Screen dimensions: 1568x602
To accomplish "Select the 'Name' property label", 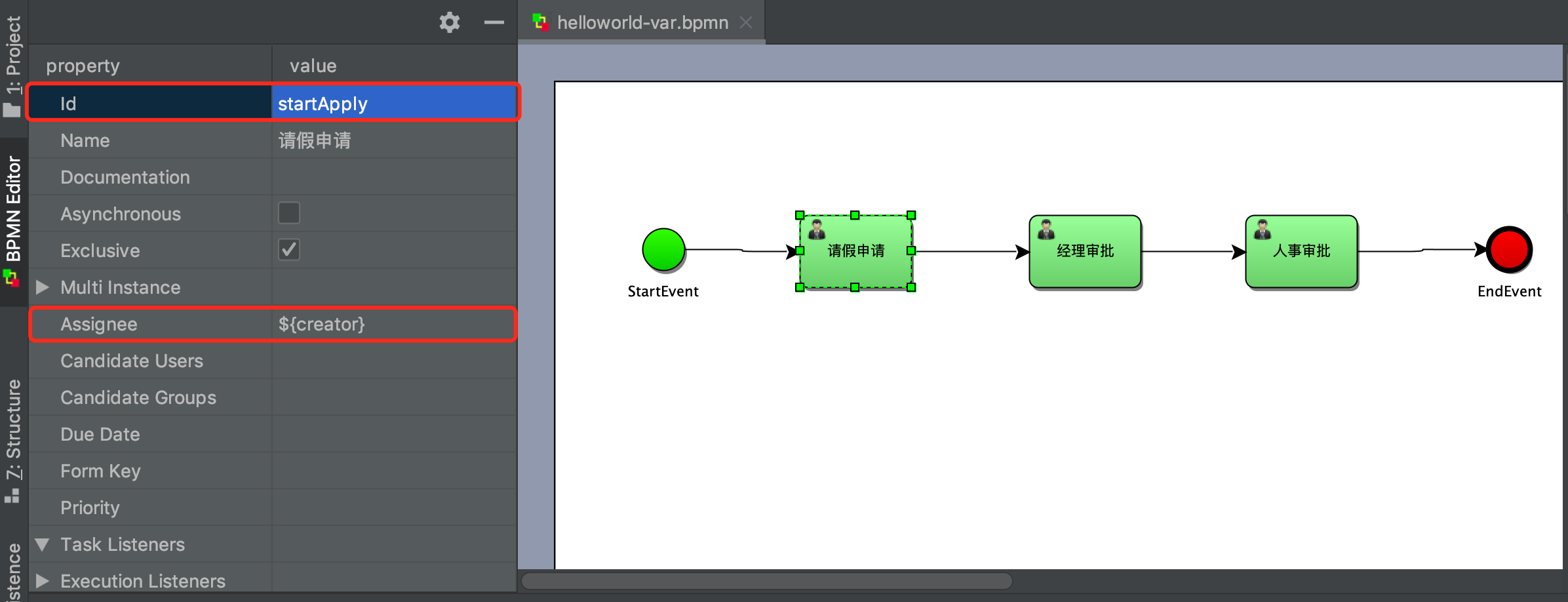I will 85,140.
